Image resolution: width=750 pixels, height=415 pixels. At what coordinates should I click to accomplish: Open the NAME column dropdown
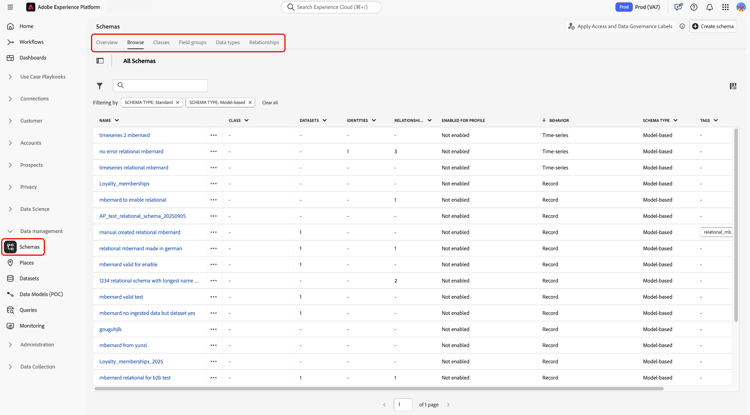pos(117,120)
